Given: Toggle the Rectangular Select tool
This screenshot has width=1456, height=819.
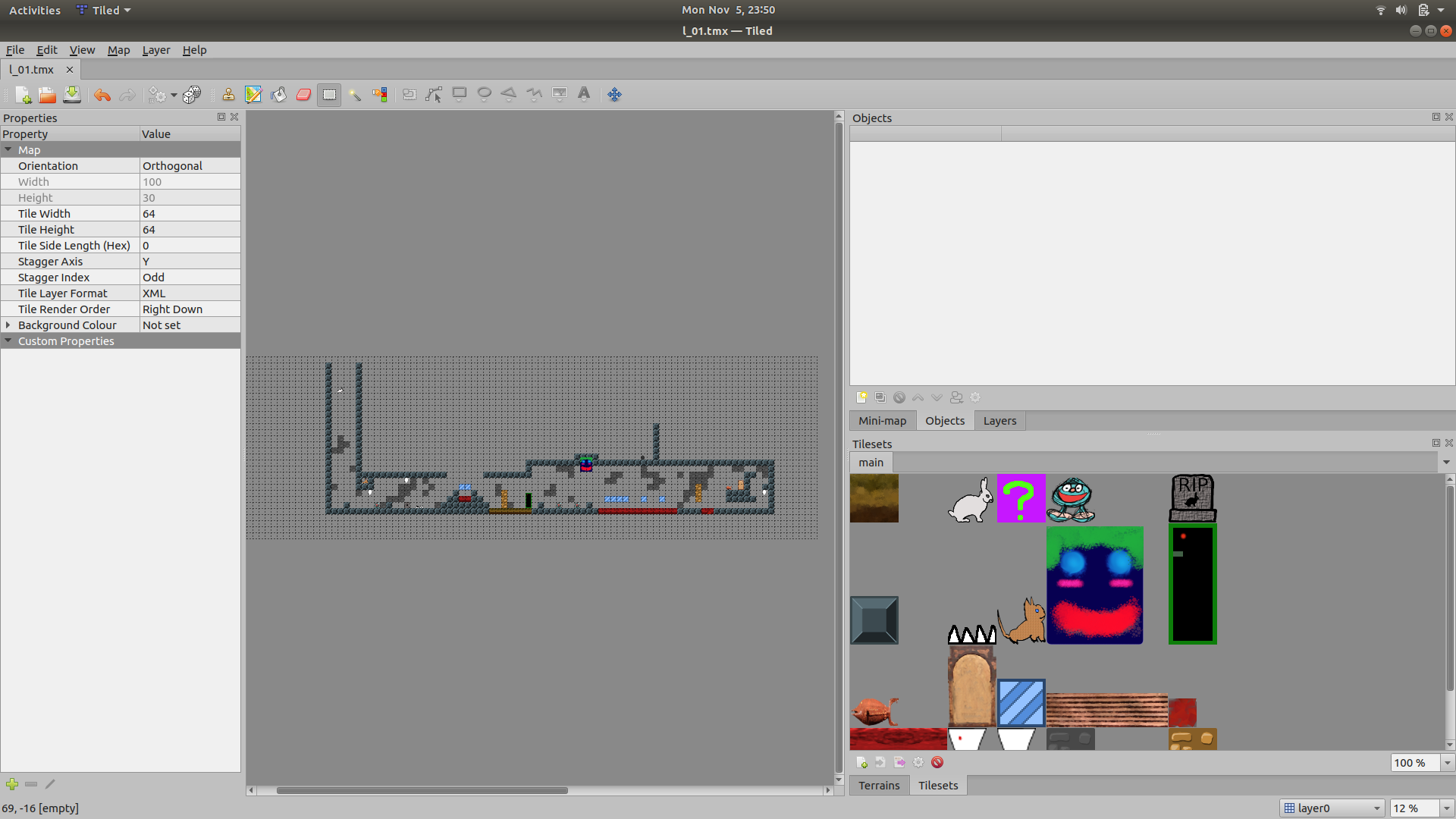Looking at the screenshot, I should (x=329, y=95).
